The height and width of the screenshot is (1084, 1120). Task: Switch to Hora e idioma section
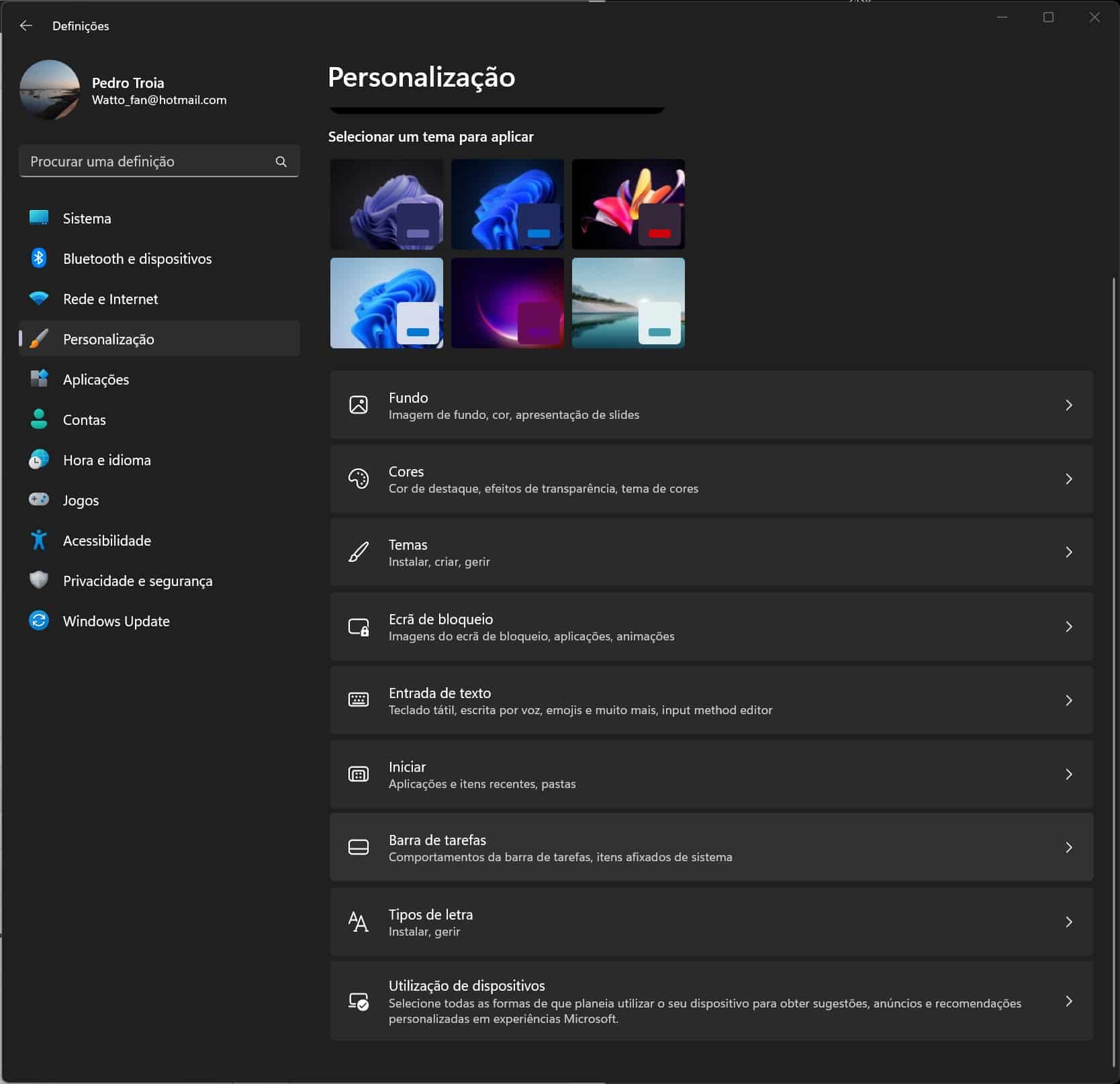click(160, 460)
